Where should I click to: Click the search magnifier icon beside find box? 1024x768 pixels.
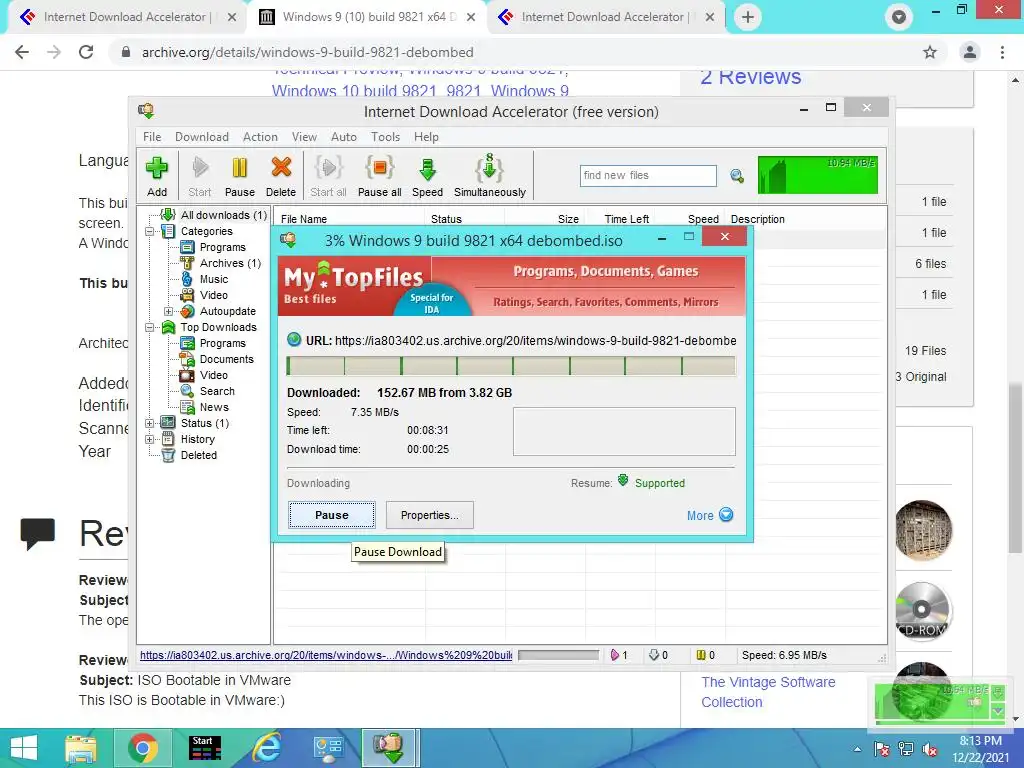coord(737,176)
